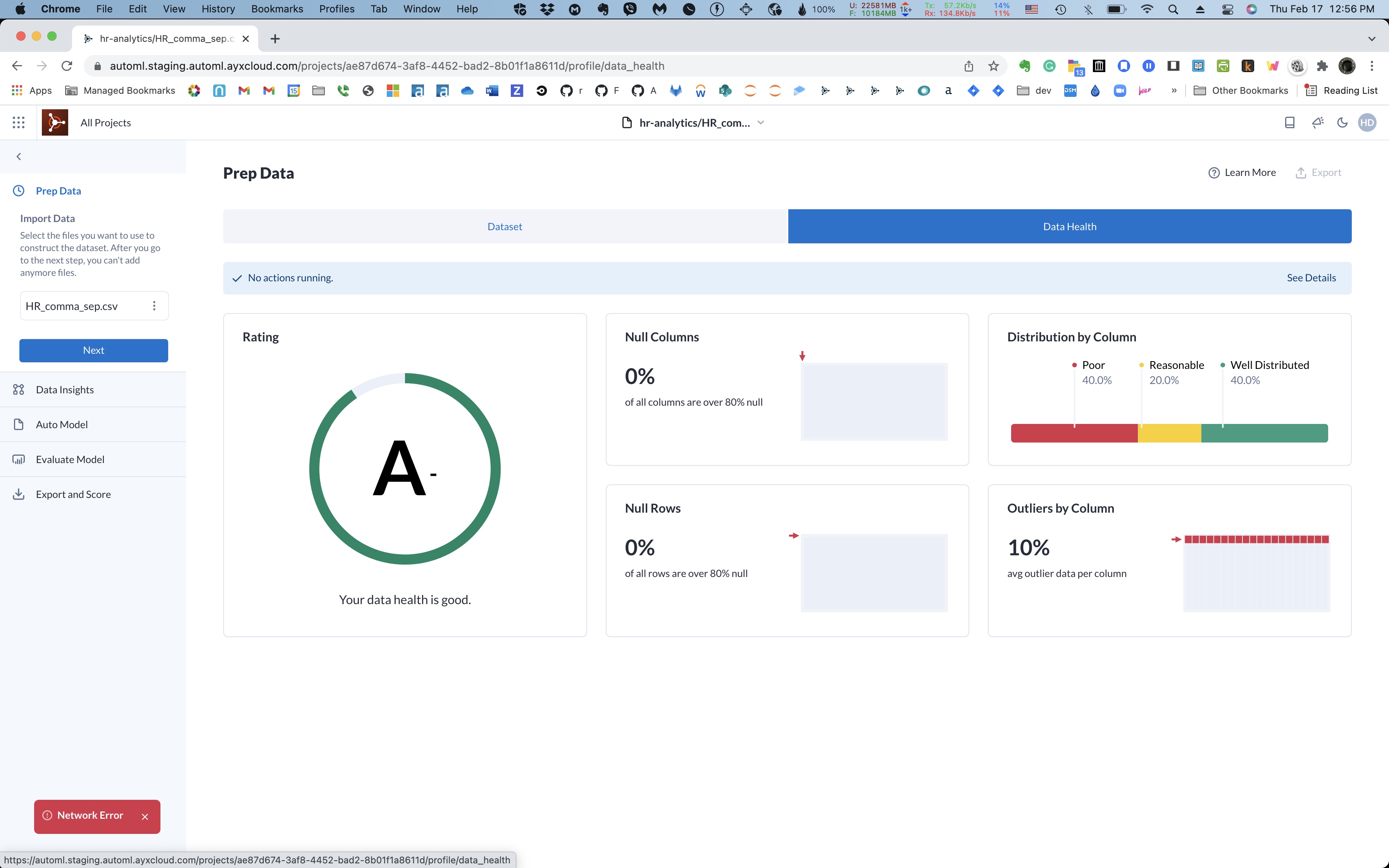Select Auto Model in the left sidebar
This screenshot has height=868, width=1389.
[x=61, y=424]
